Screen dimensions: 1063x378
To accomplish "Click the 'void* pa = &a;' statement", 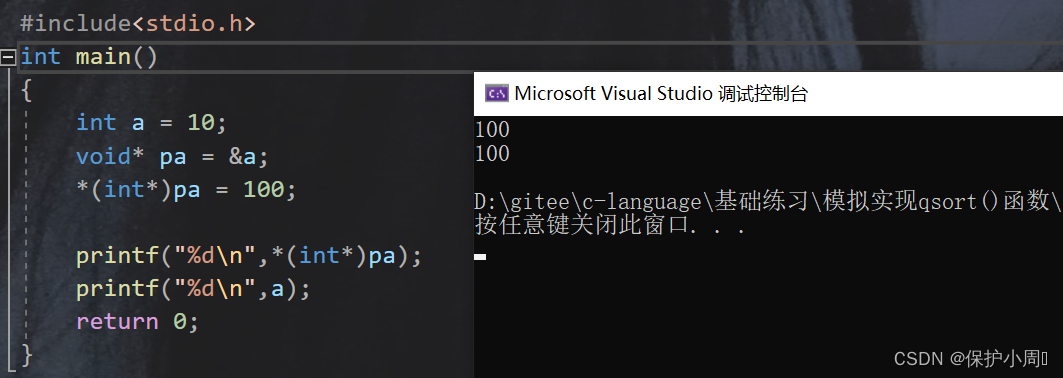I will point(172,156).
